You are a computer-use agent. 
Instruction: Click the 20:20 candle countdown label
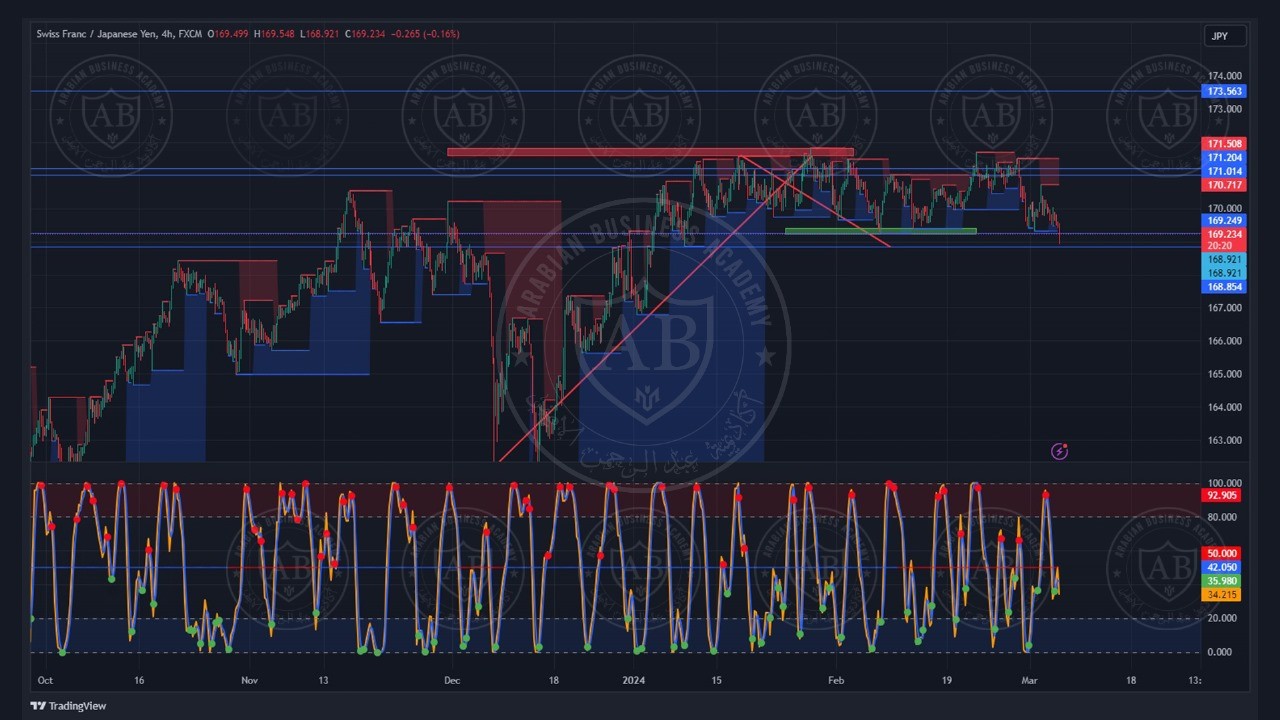point(1225,246)
